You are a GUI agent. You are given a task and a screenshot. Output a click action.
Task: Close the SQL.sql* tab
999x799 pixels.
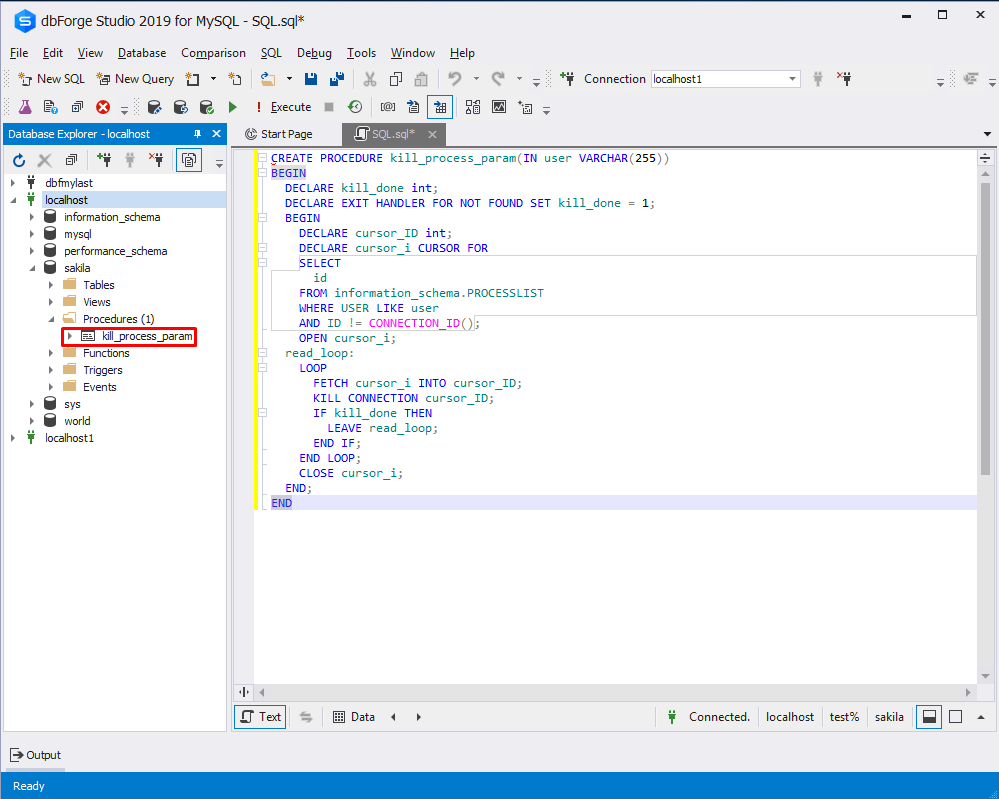432,134
